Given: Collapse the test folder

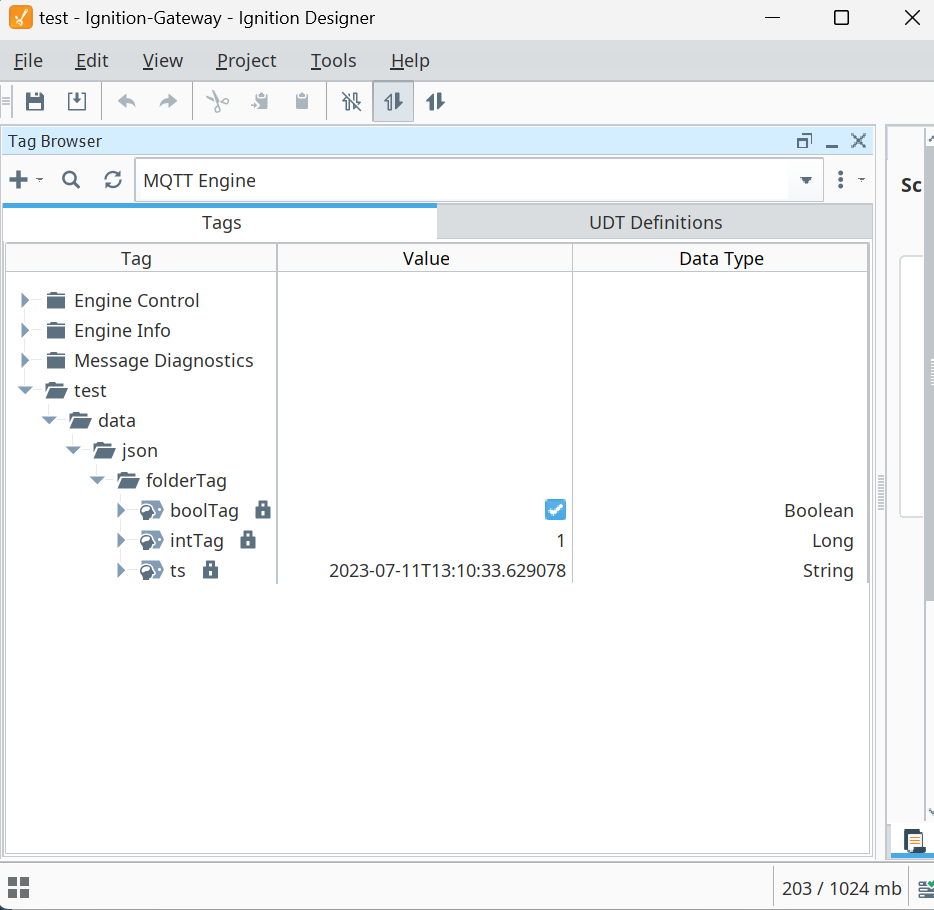Looking at the screenshot, I should coord(25,390).
